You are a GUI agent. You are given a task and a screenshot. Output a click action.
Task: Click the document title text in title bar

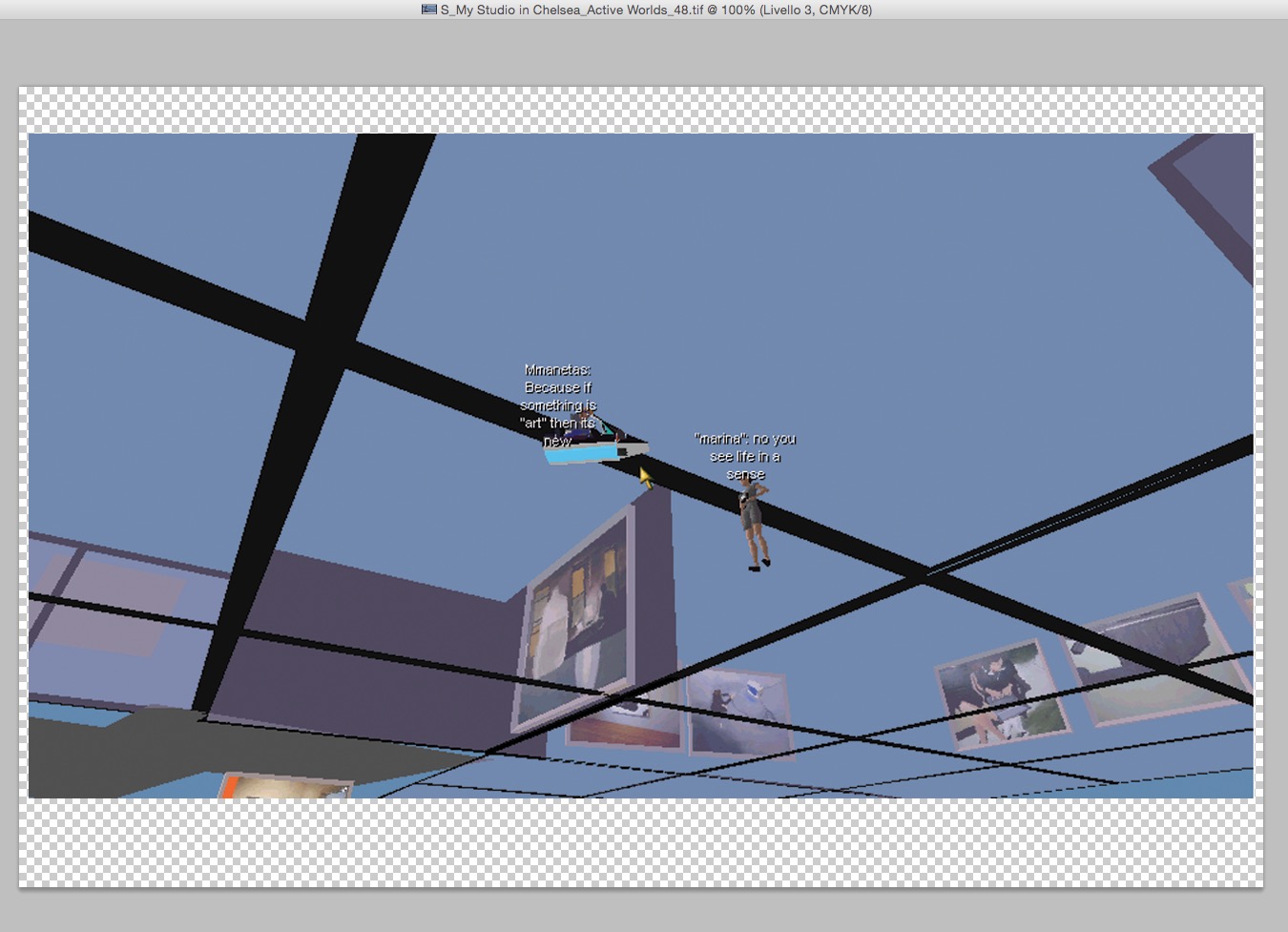point(655,10)
